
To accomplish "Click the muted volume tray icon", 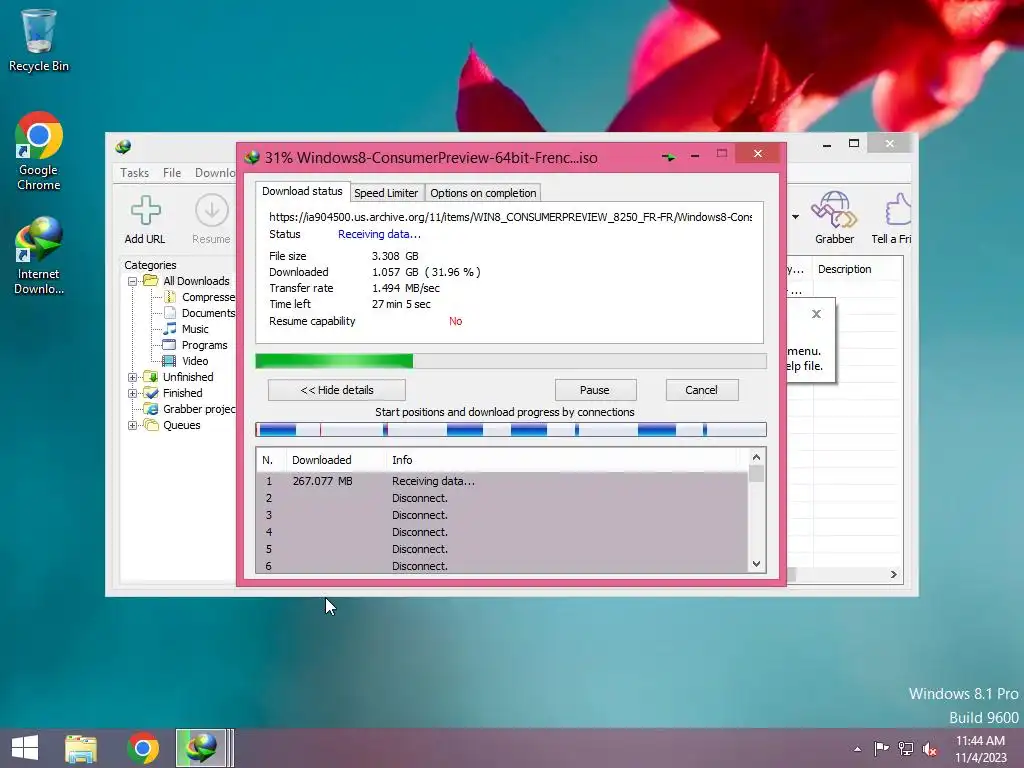I will coord(930,748).
